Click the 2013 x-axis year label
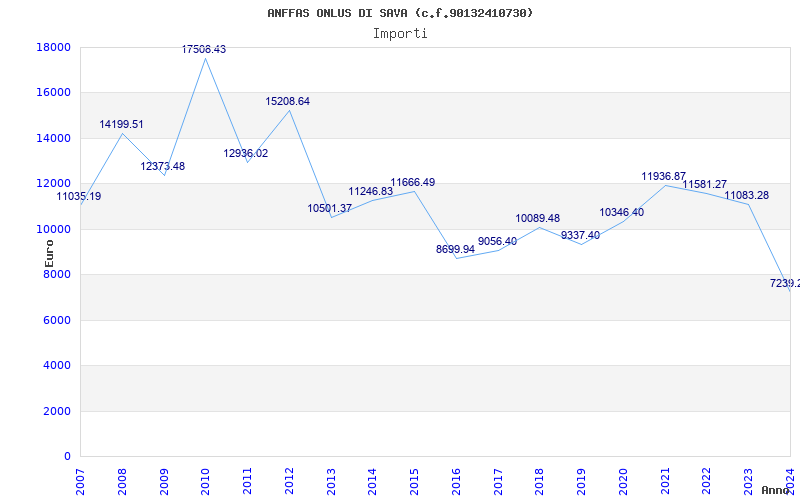 click(331, 482)
